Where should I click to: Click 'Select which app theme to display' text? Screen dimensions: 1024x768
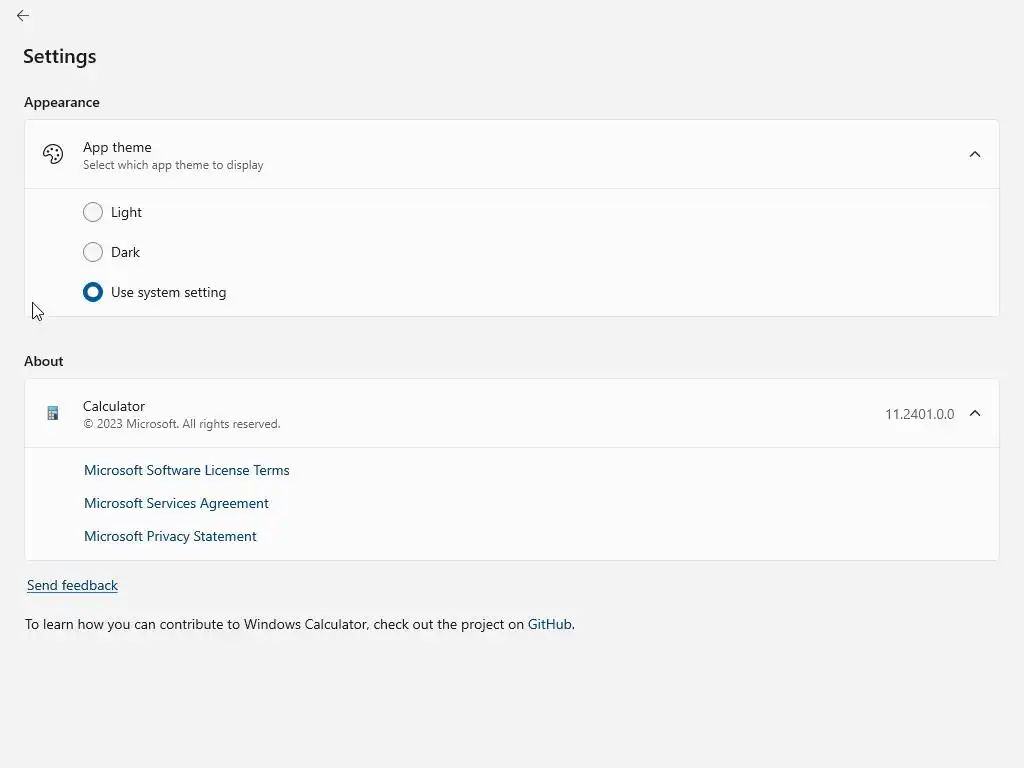(173, 165)
